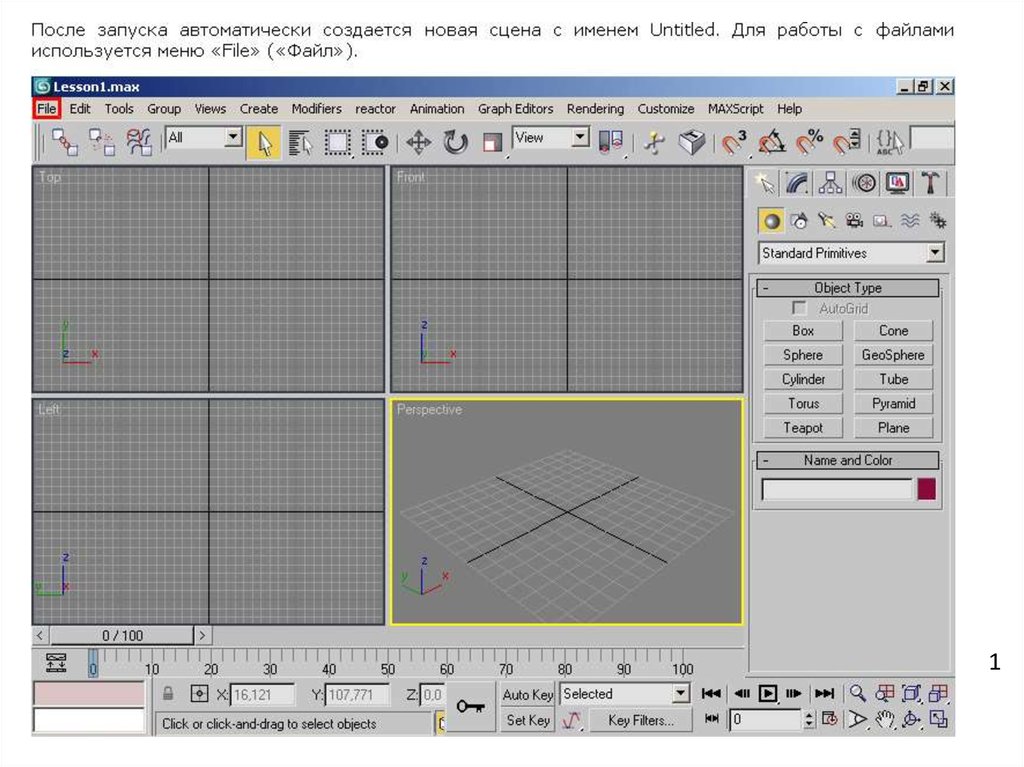Open the Standard Primitives dropdown

(x=935, y=253)
